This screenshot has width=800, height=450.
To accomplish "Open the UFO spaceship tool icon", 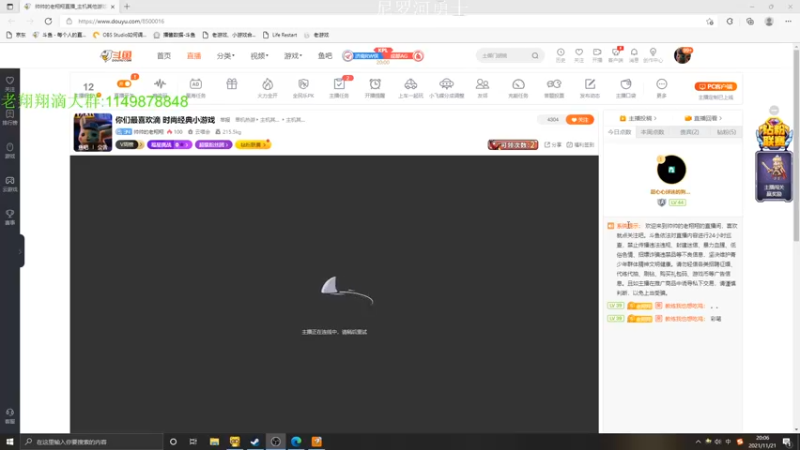I will [446, 84].
